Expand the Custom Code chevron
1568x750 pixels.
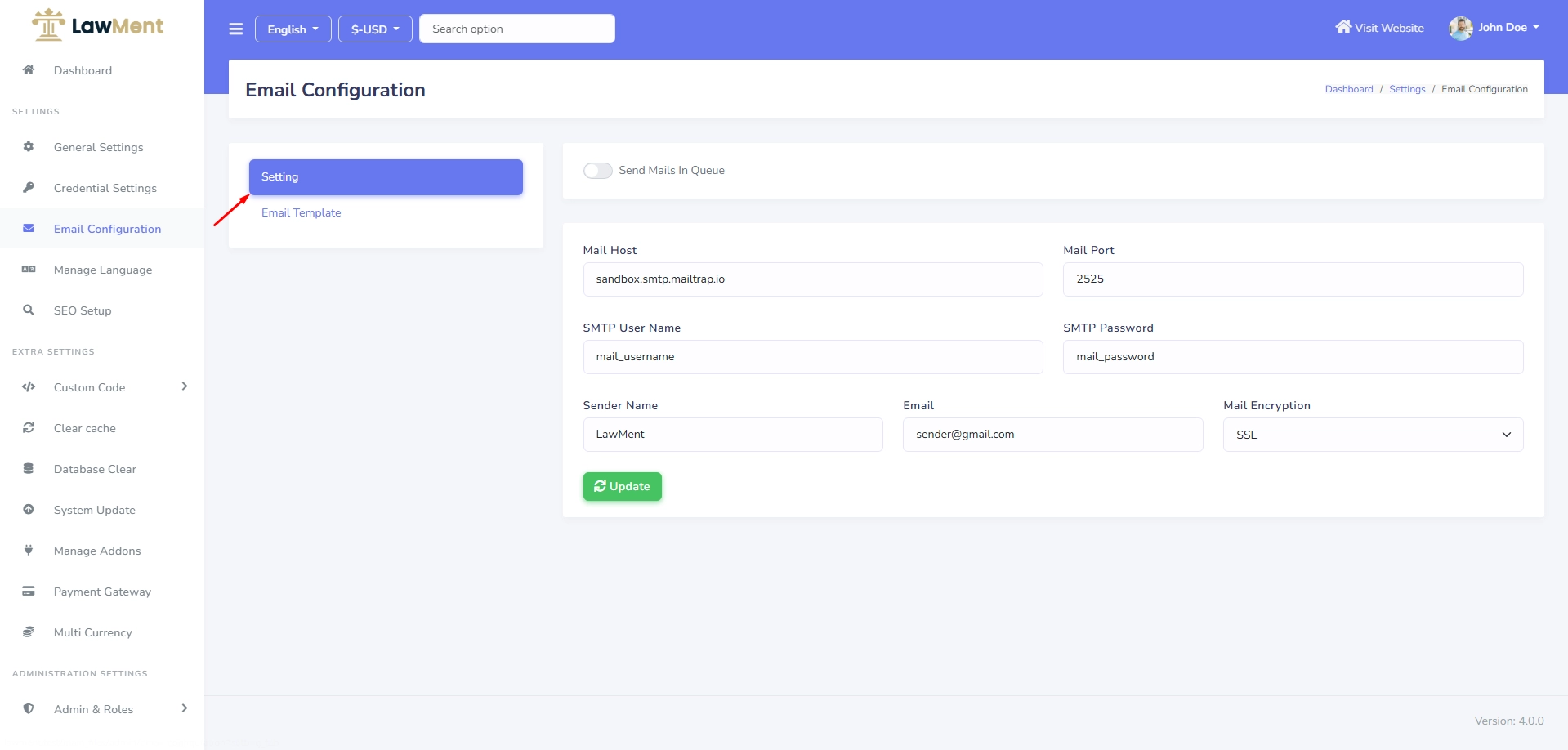click(x=185, y=386)
